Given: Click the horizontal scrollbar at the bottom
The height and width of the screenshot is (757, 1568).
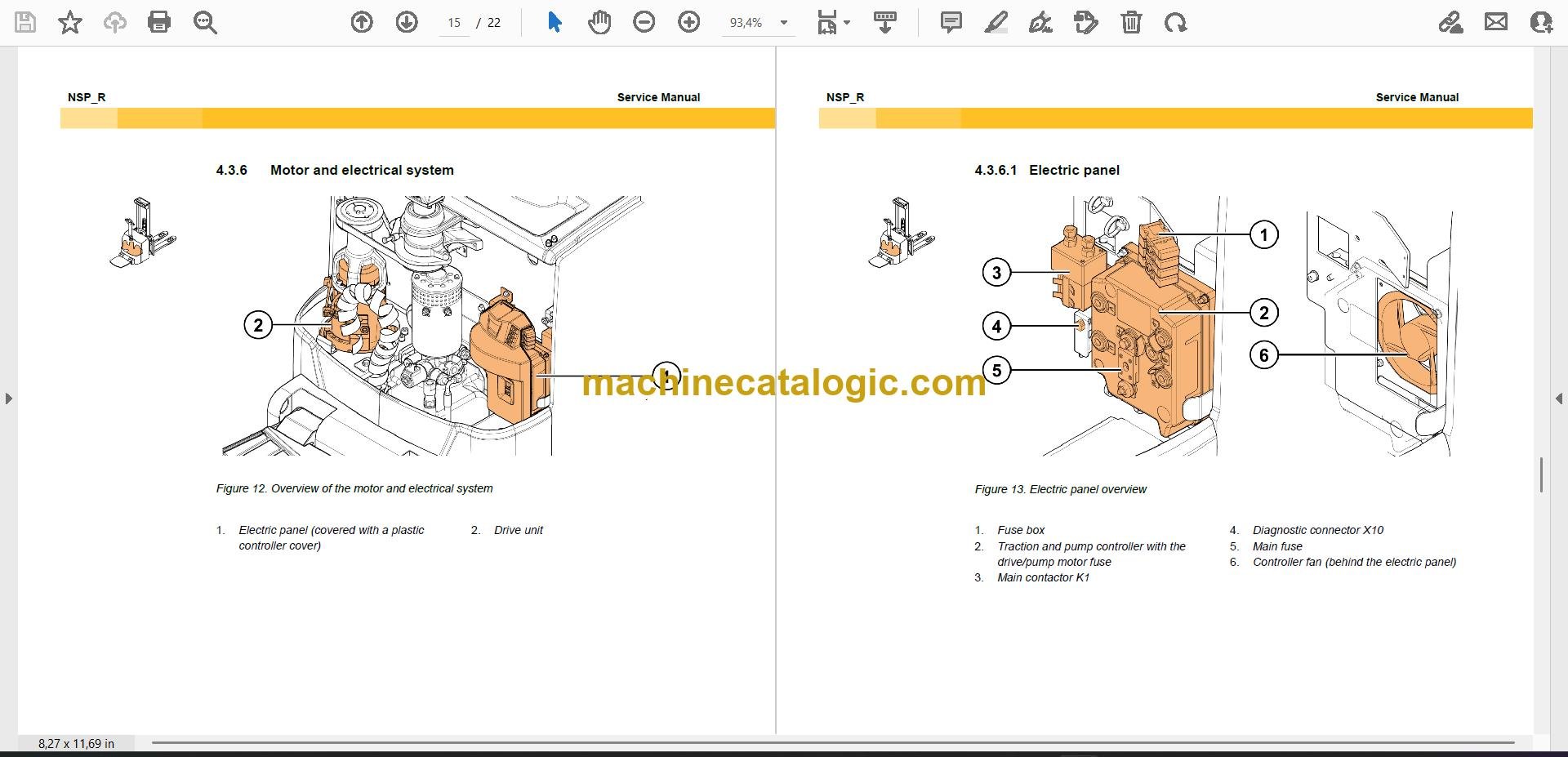Looking at the screenshot, I should pos(833,742).
